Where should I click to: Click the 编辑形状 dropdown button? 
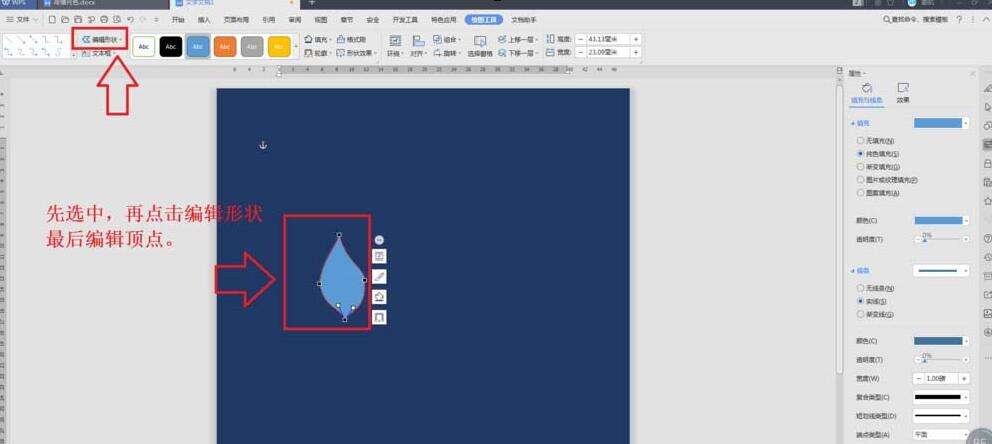(x=102, y=39)
